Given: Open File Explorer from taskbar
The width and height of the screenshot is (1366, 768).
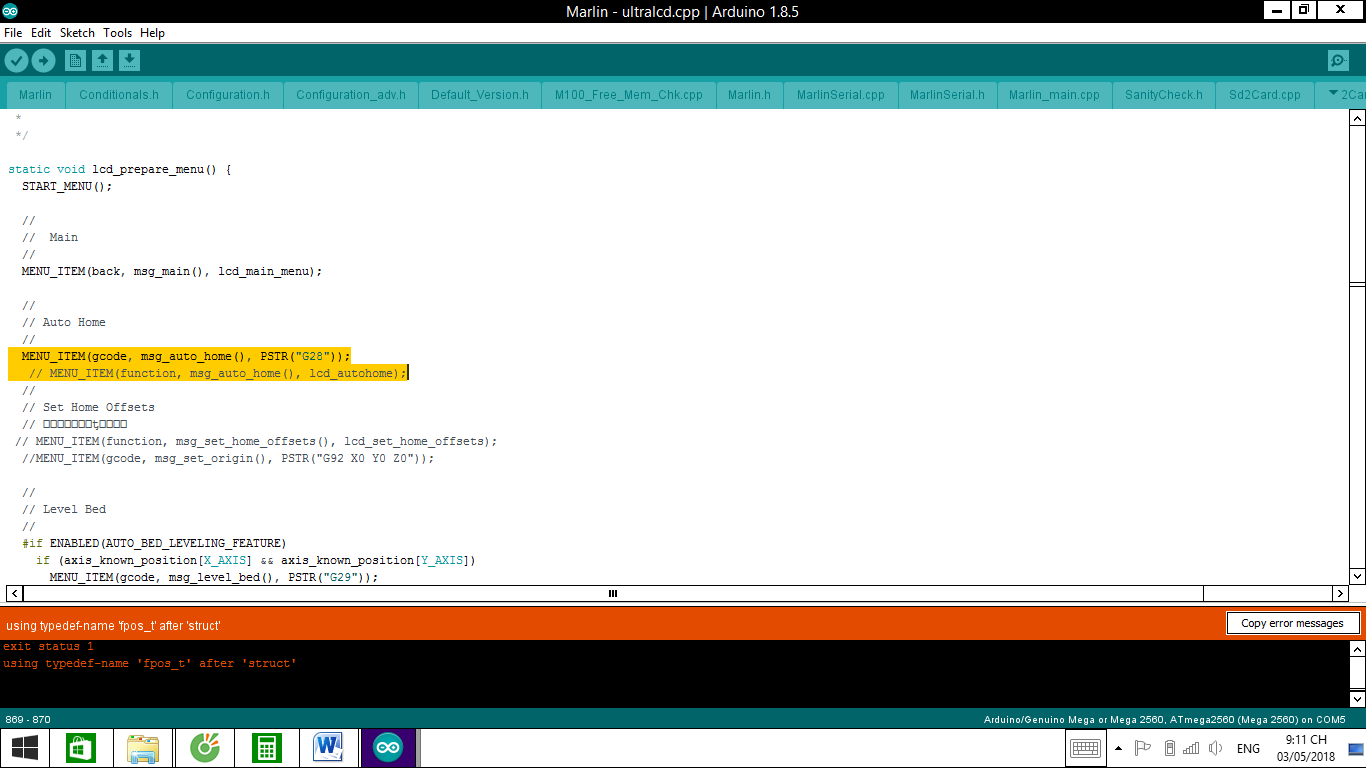Looking at the screenshot, I should (x=143, y=748).
